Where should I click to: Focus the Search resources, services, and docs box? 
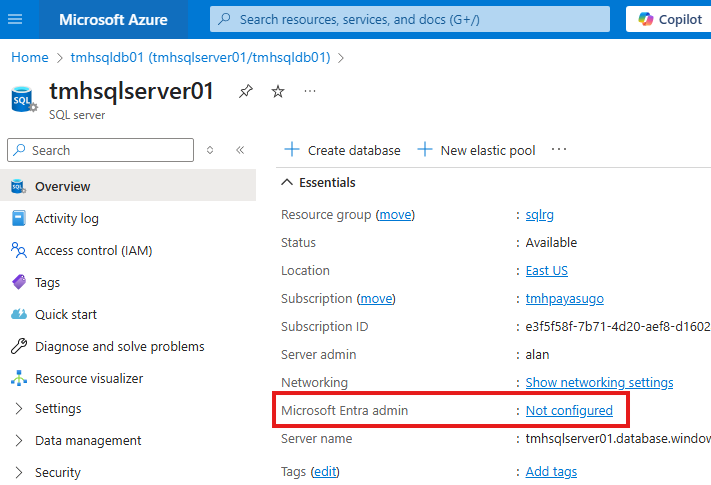(x=409, y=19)
